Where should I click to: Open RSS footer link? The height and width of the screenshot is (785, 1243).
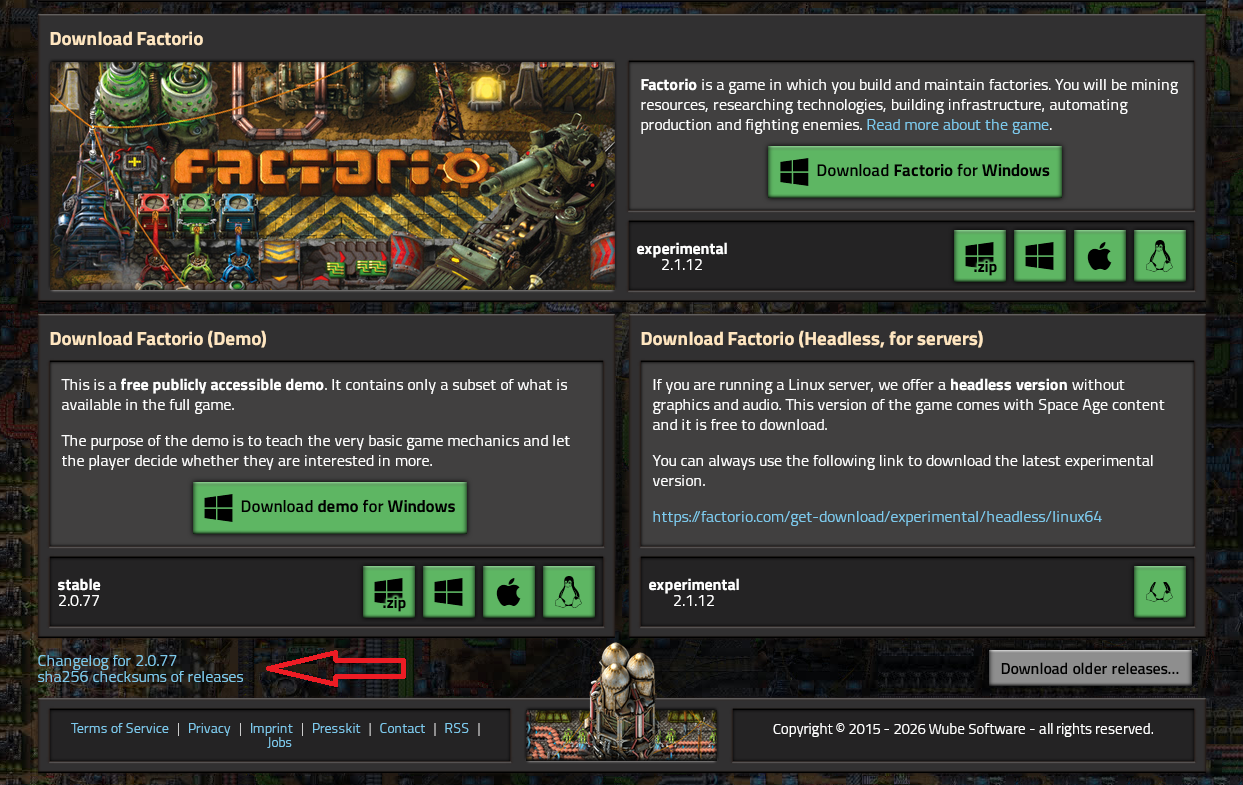[x=456, y=729]
